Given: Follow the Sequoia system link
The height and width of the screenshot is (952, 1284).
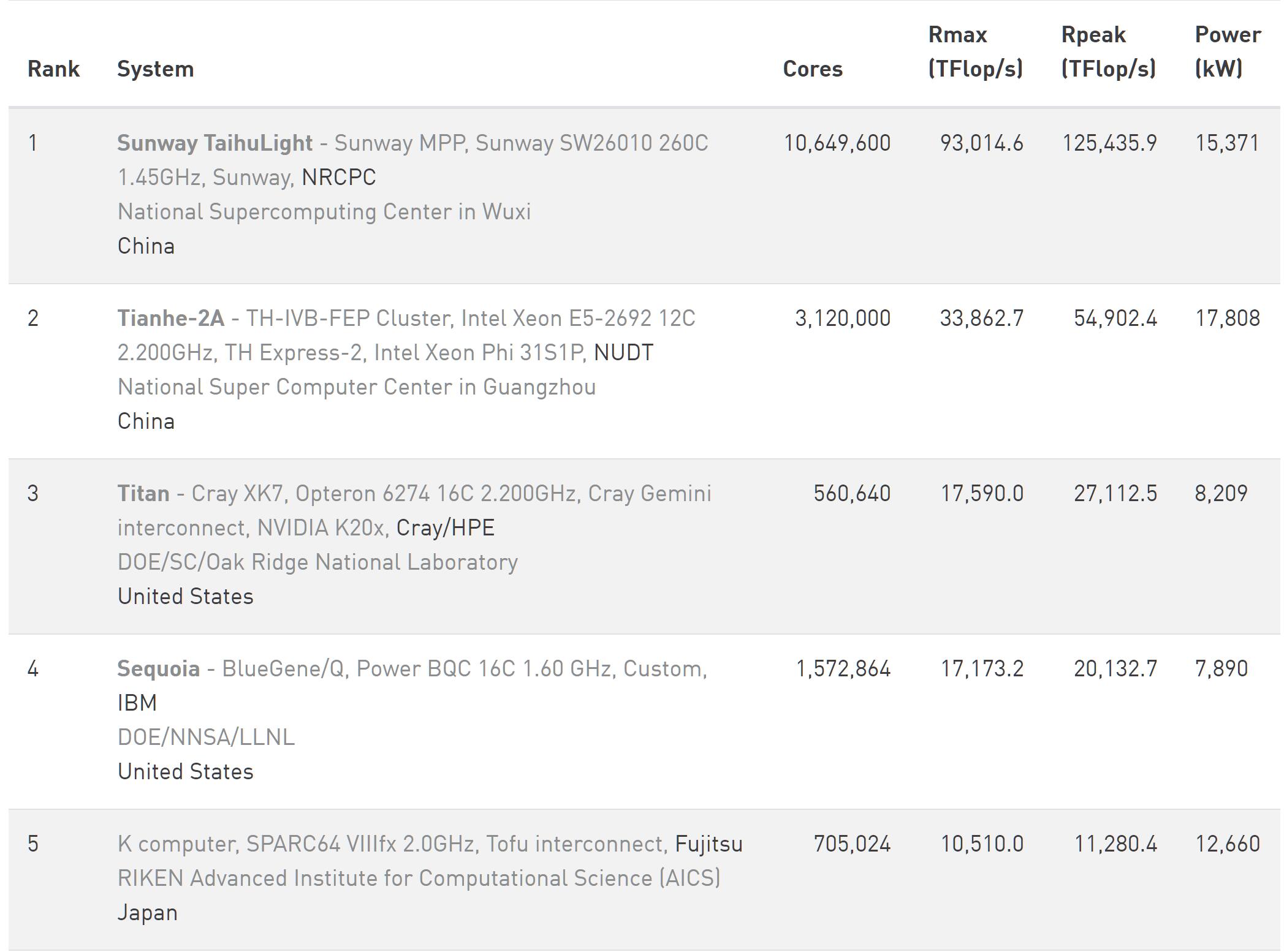Looking at the screenshot, I should pyautogui.click(x=158, y=669).
